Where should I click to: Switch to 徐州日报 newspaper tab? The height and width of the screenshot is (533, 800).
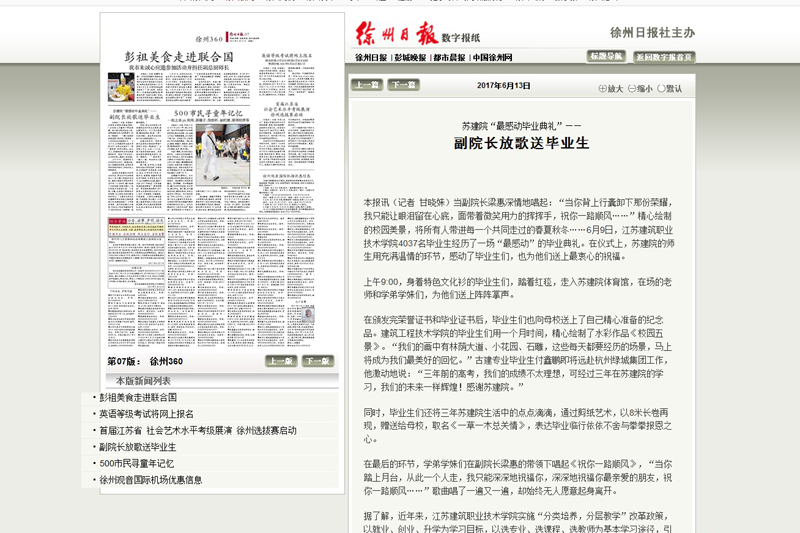pos(371,58)
